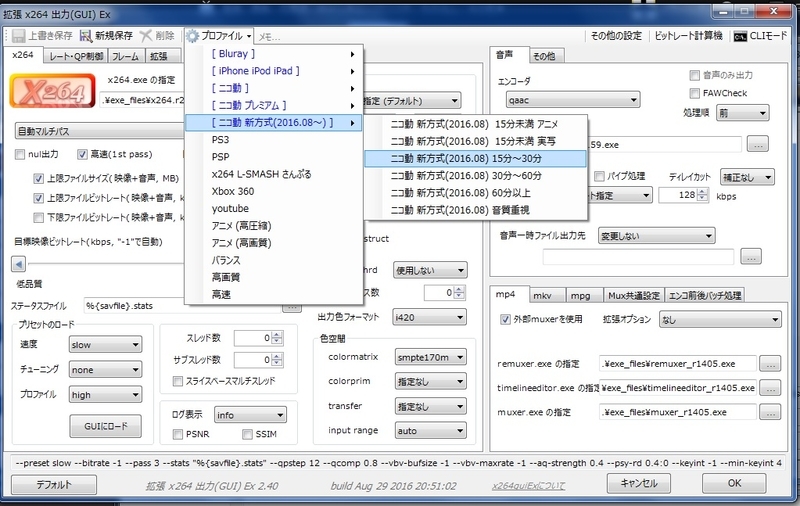Image resolution: width=800 pixels, height=506 pixels.
Task: Click the CLIモード console icon
Action: tap(740, 36)
